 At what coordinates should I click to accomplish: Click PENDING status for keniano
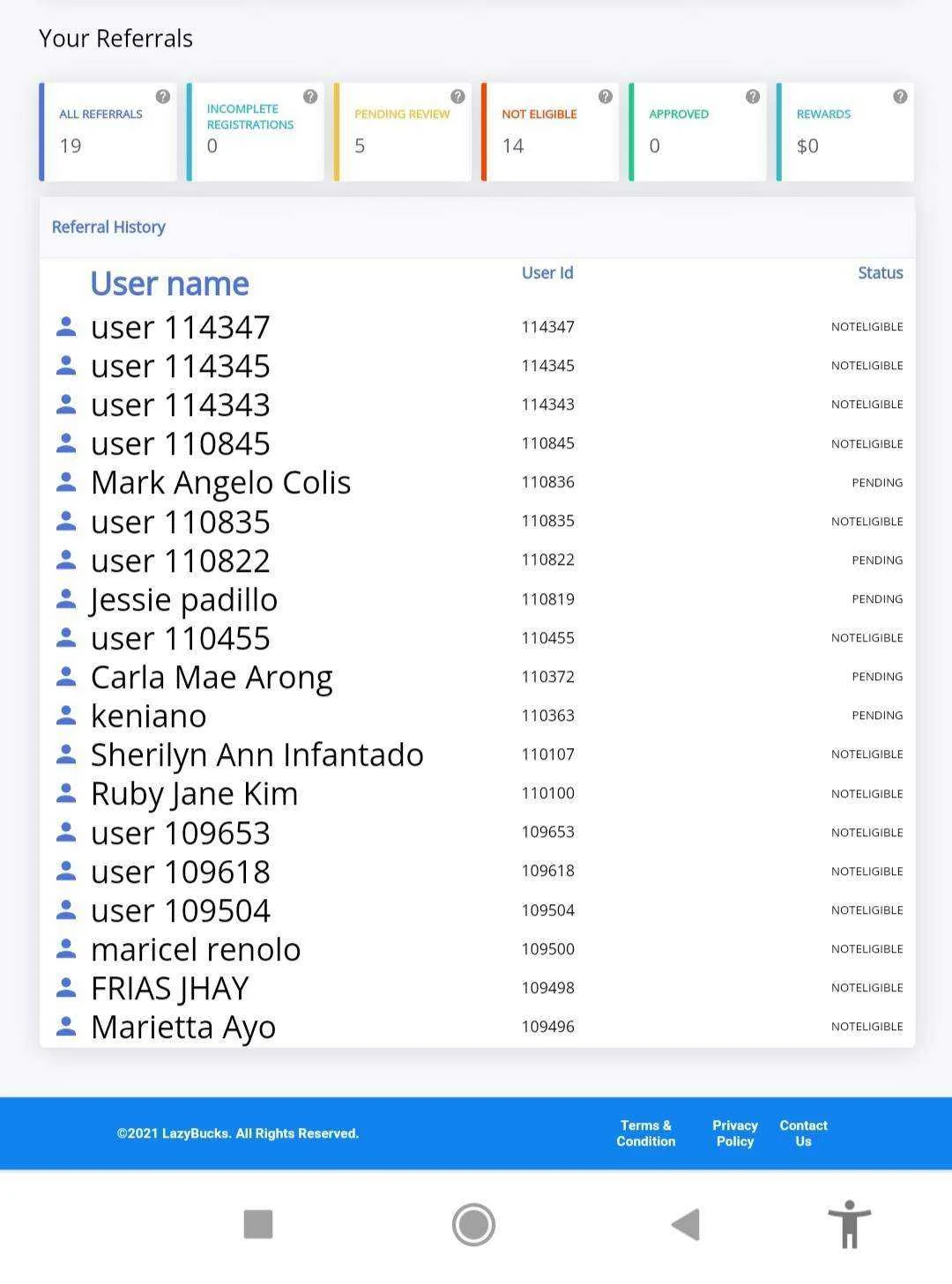877,716
